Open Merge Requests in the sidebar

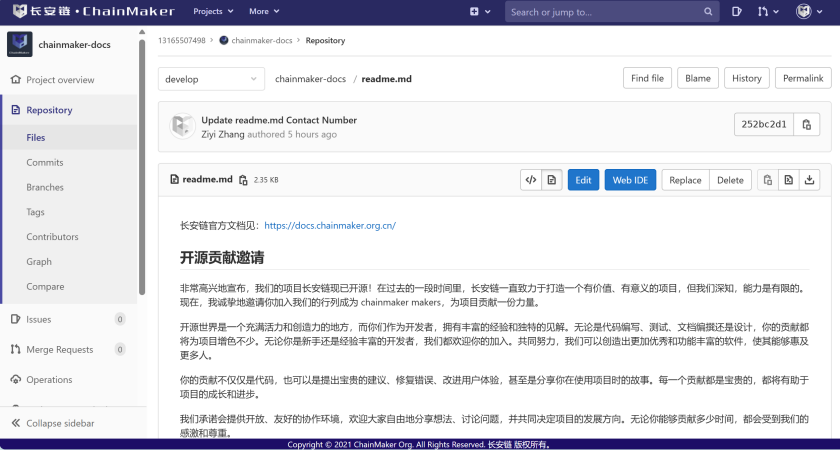[59, 349]
